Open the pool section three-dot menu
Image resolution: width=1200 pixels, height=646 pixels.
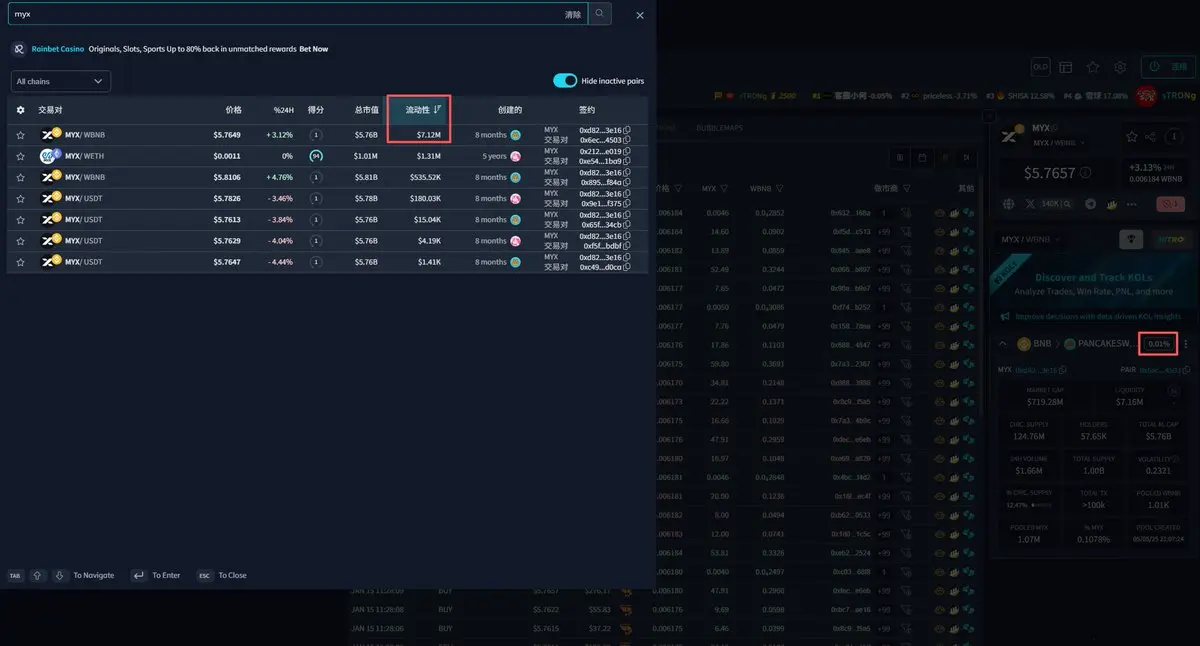1186,344
